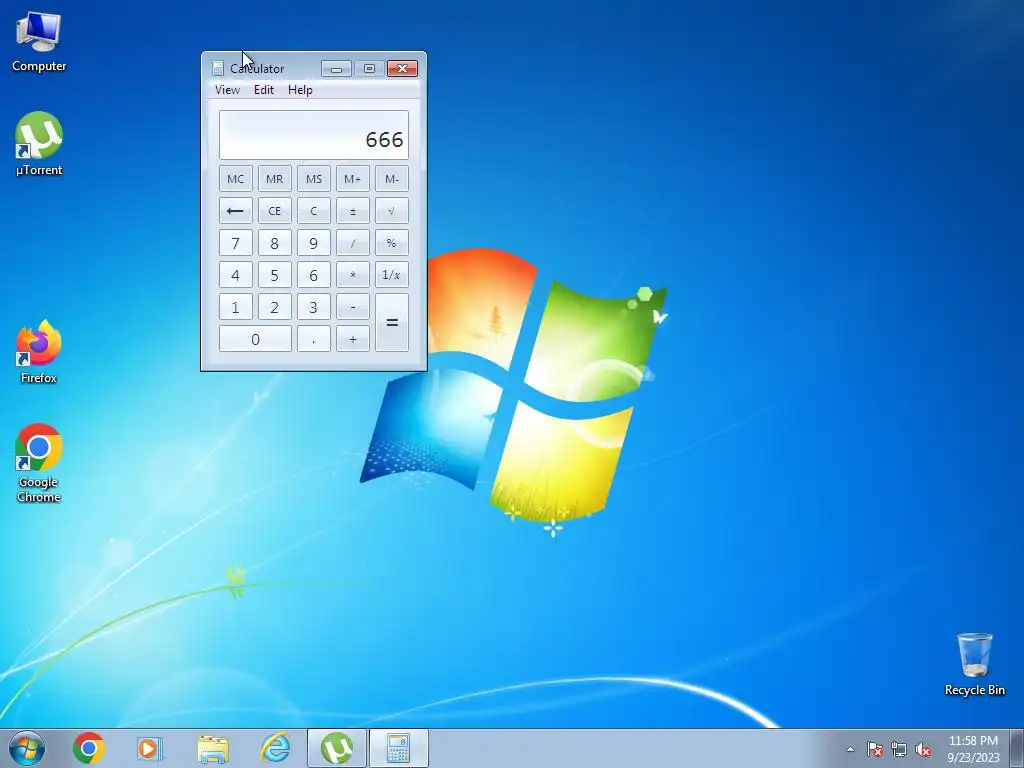Open the View menu in Calculator

coord(227,90)
